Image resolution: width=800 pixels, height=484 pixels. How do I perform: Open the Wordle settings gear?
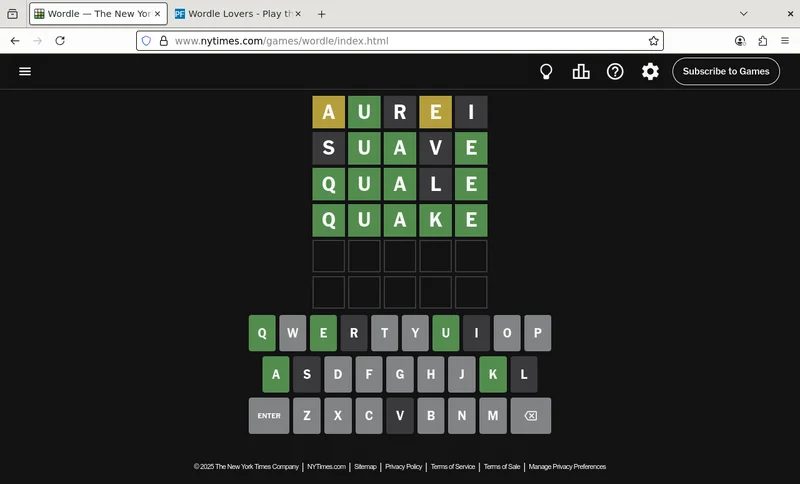650,71
